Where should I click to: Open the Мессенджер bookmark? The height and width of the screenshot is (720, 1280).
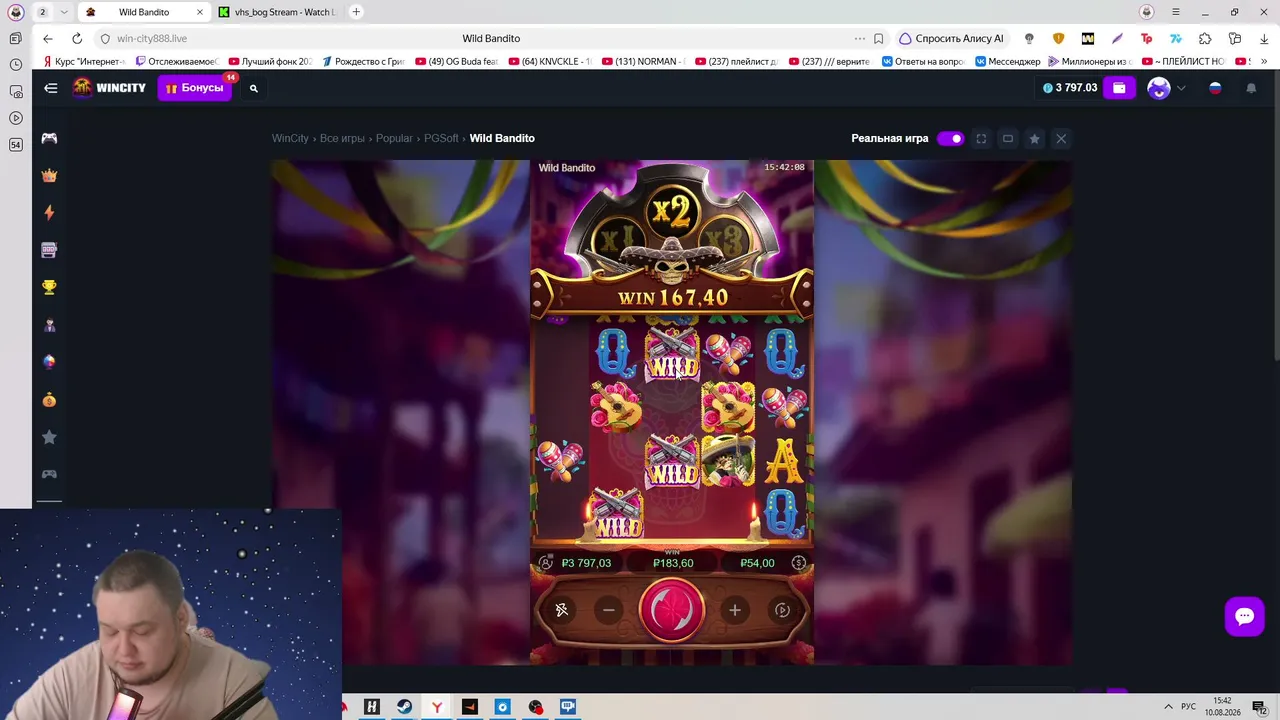(x=1008, y=62)
